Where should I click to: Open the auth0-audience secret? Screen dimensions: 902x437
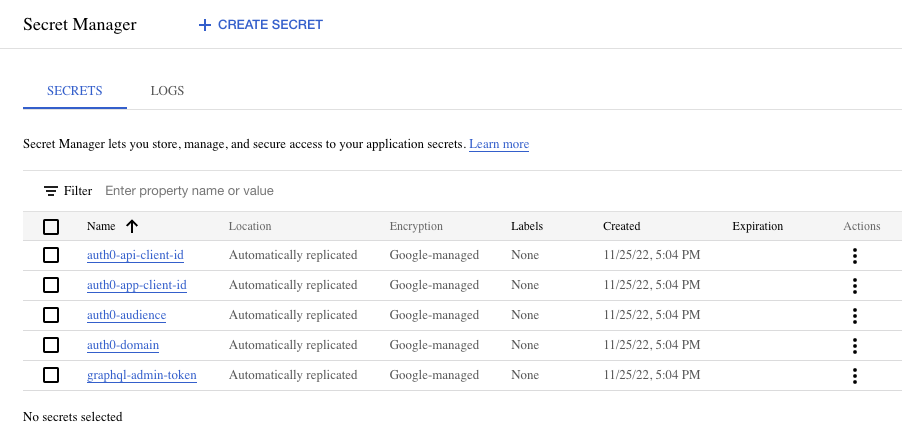(x=127, y=315)
